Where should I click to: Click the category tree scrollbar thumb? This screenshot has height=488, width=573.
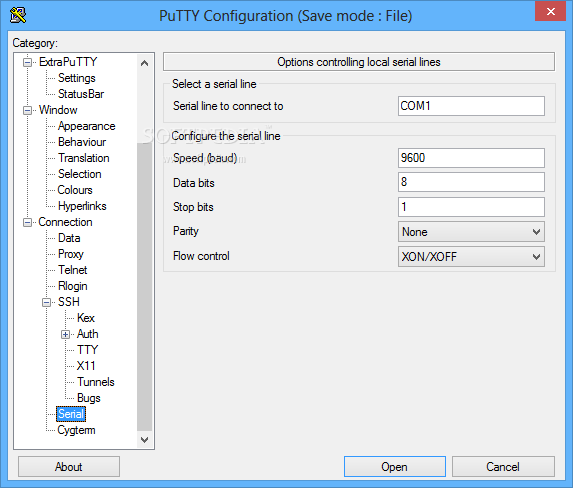point(144,287)
